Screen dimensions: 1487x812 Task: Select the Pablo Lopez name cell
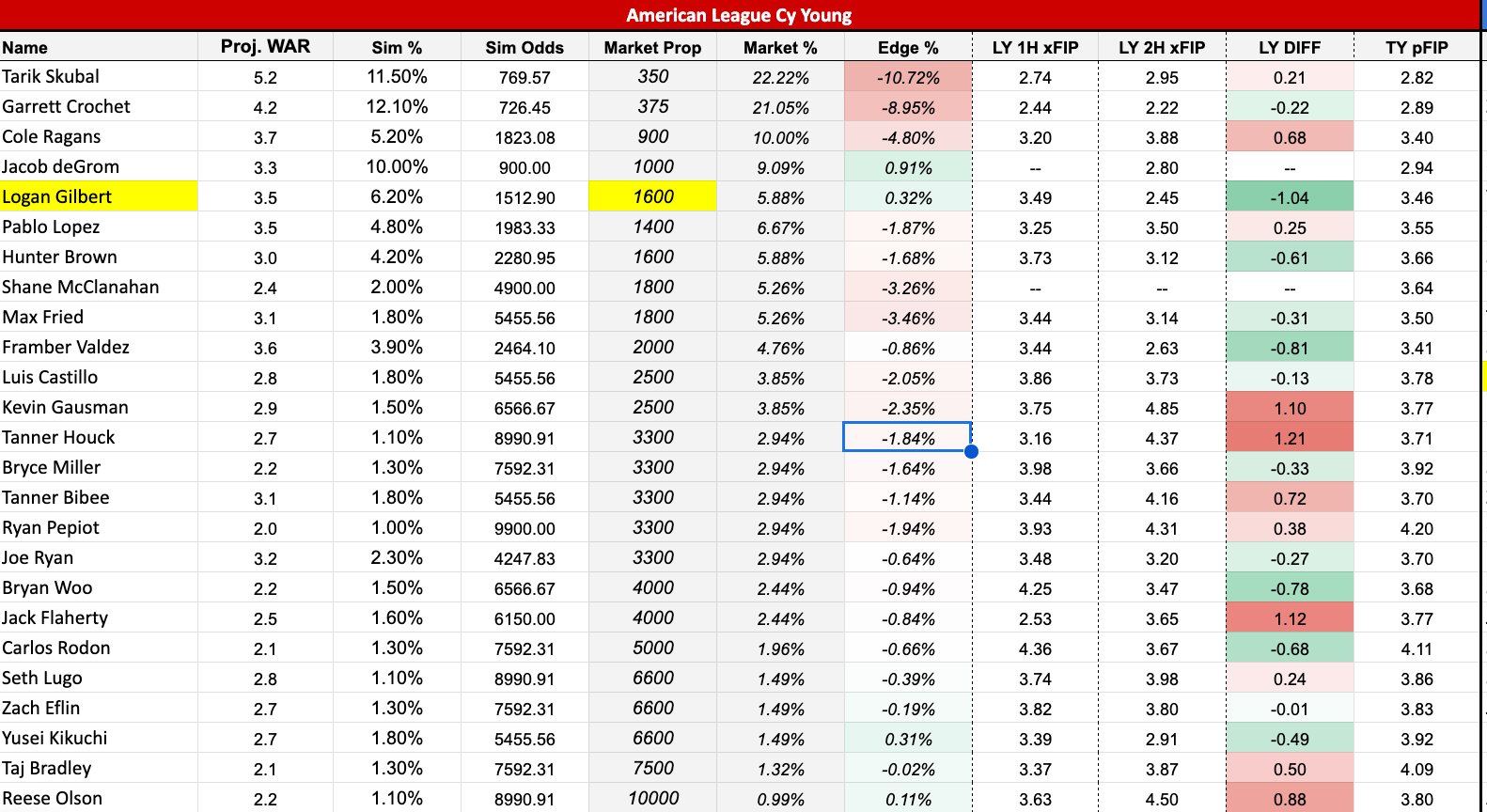[99, 226]
